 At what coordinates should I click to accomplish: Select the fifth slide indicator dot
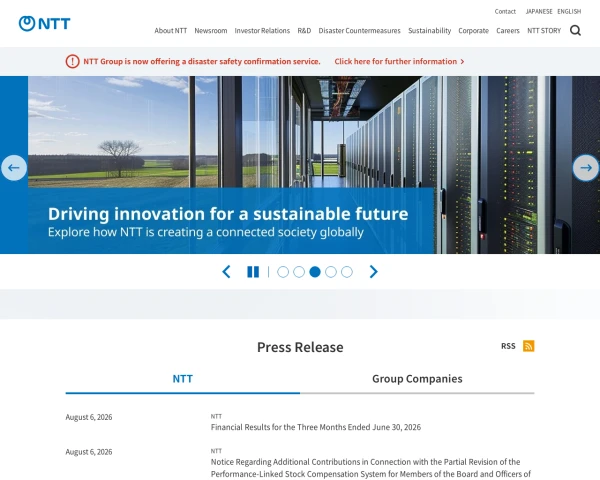347,272
